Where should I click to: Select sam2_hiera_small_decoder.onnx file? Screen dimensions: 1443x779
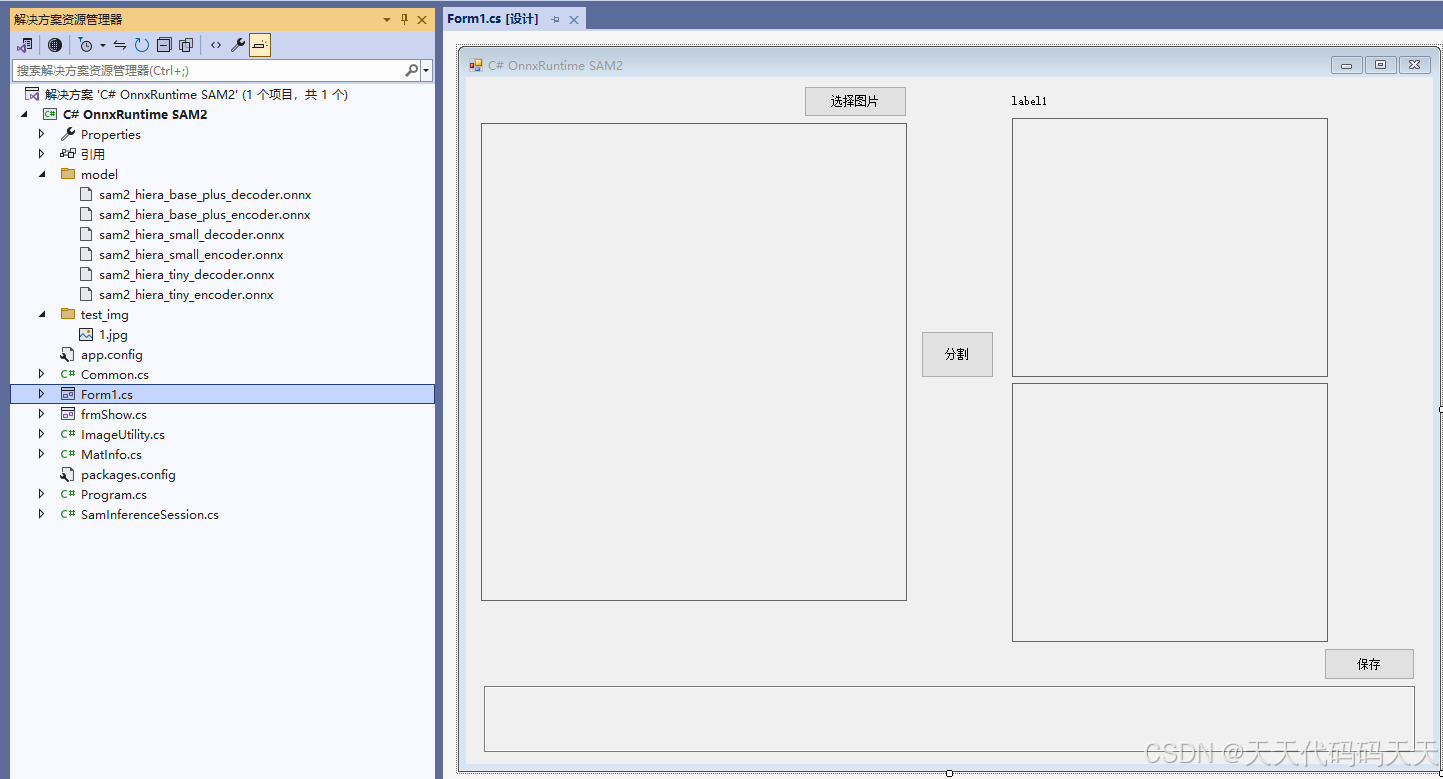192,235
